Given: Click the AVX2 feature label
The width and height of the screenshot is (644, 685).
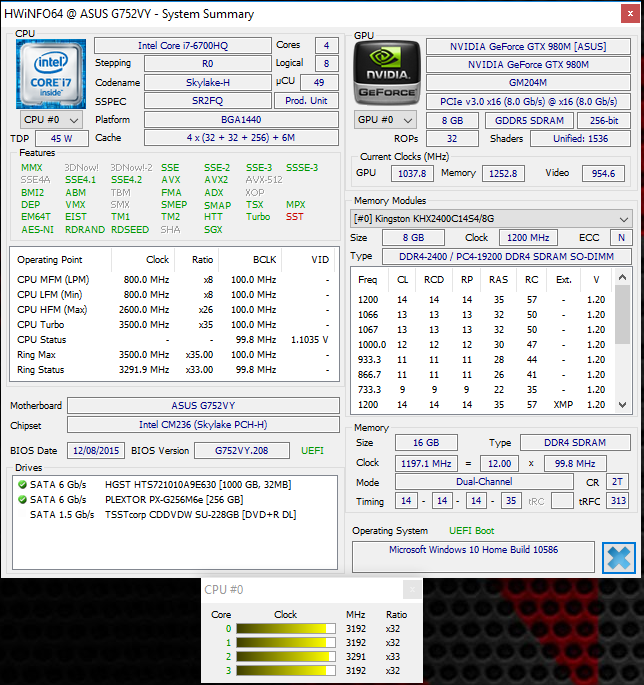Looking at the screenshot, I should coord(216,180).
